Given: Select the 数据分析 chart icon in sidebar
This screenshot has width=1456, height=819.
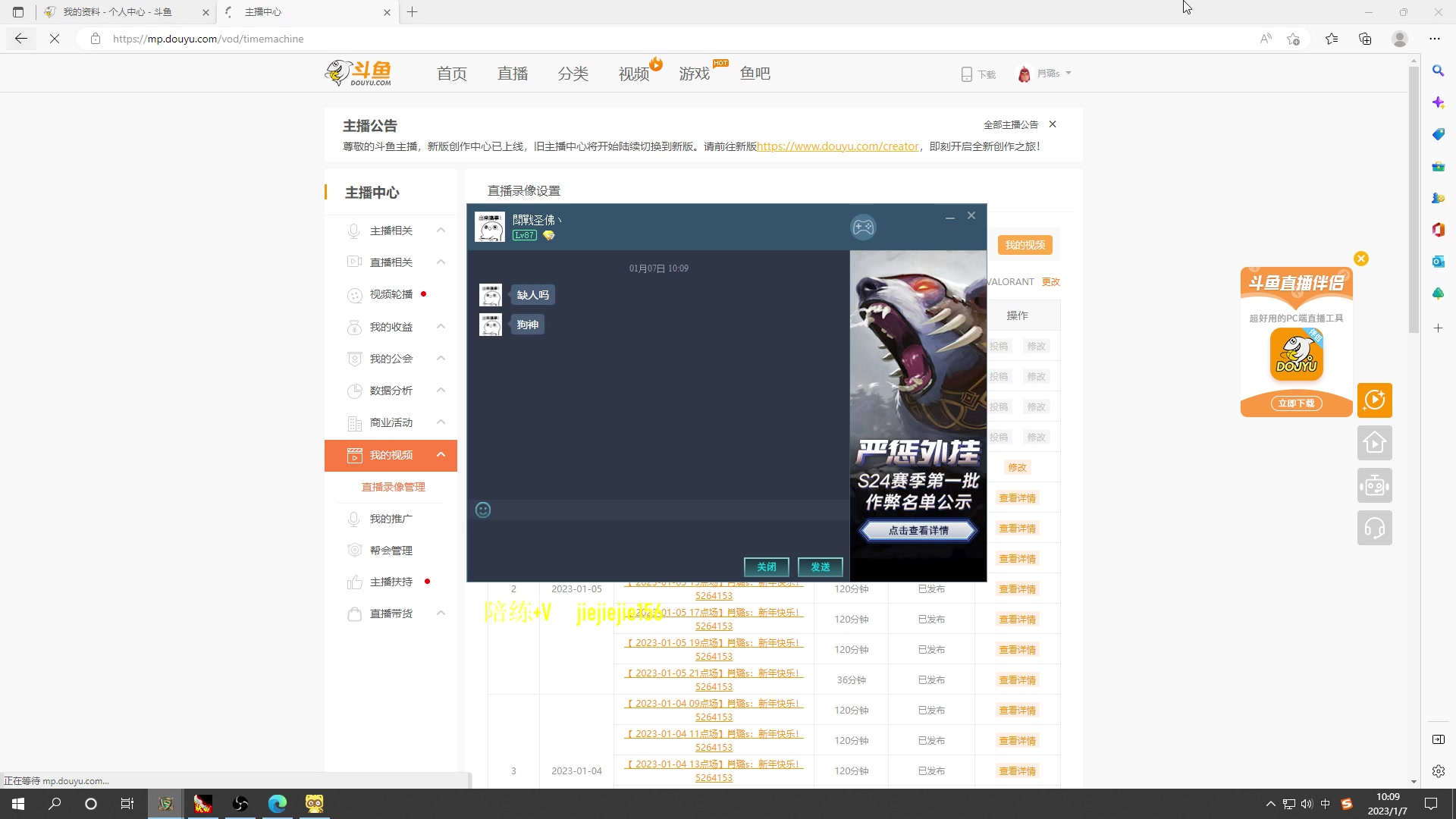Looking at the screenshot, I should pos(355,391).
